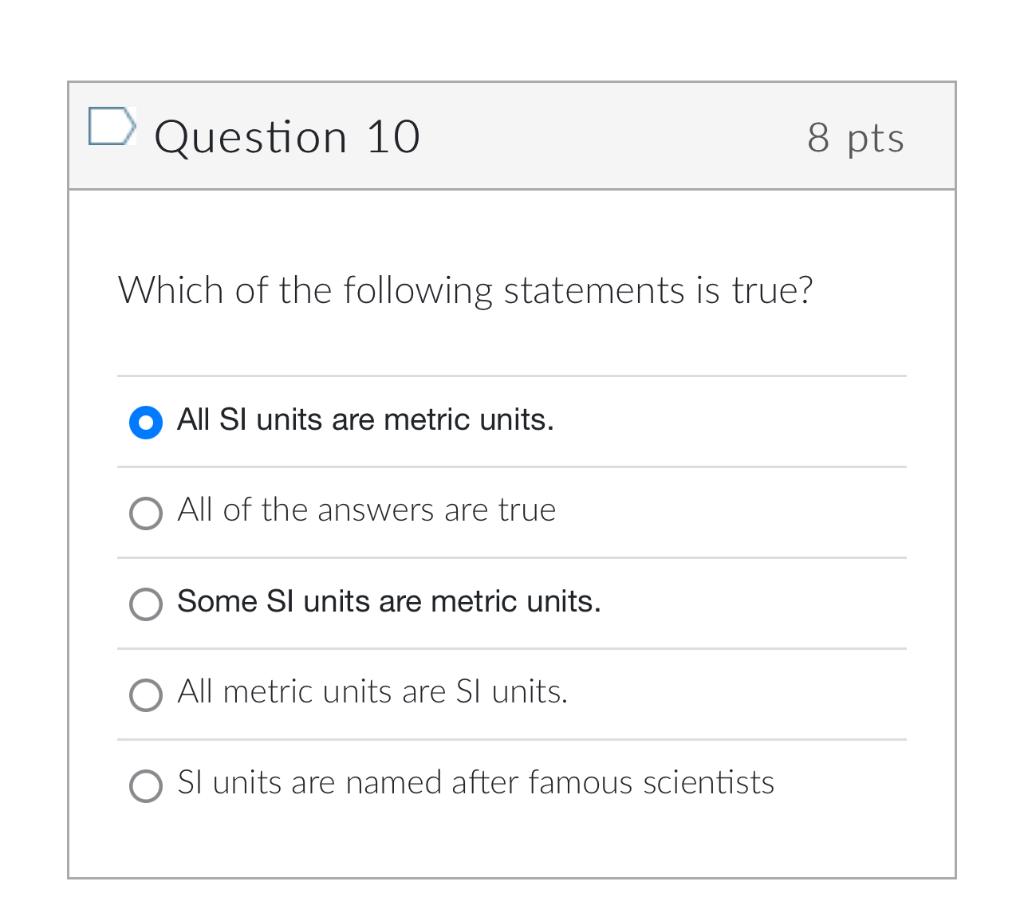Choose the 'All of the answers are true' radio

tap(146, 513)
